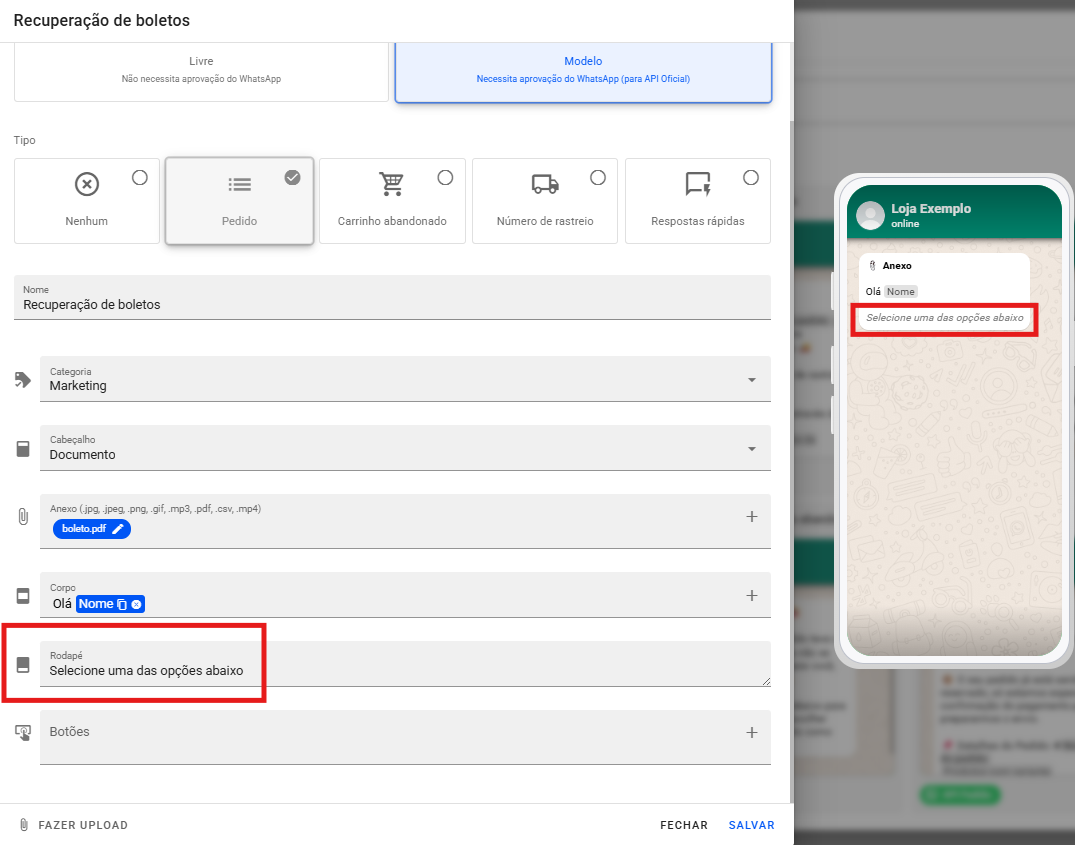Click the plus icon in the Anexo field
This screenshot has width=1075, height=845.
(x=752, y=517)
